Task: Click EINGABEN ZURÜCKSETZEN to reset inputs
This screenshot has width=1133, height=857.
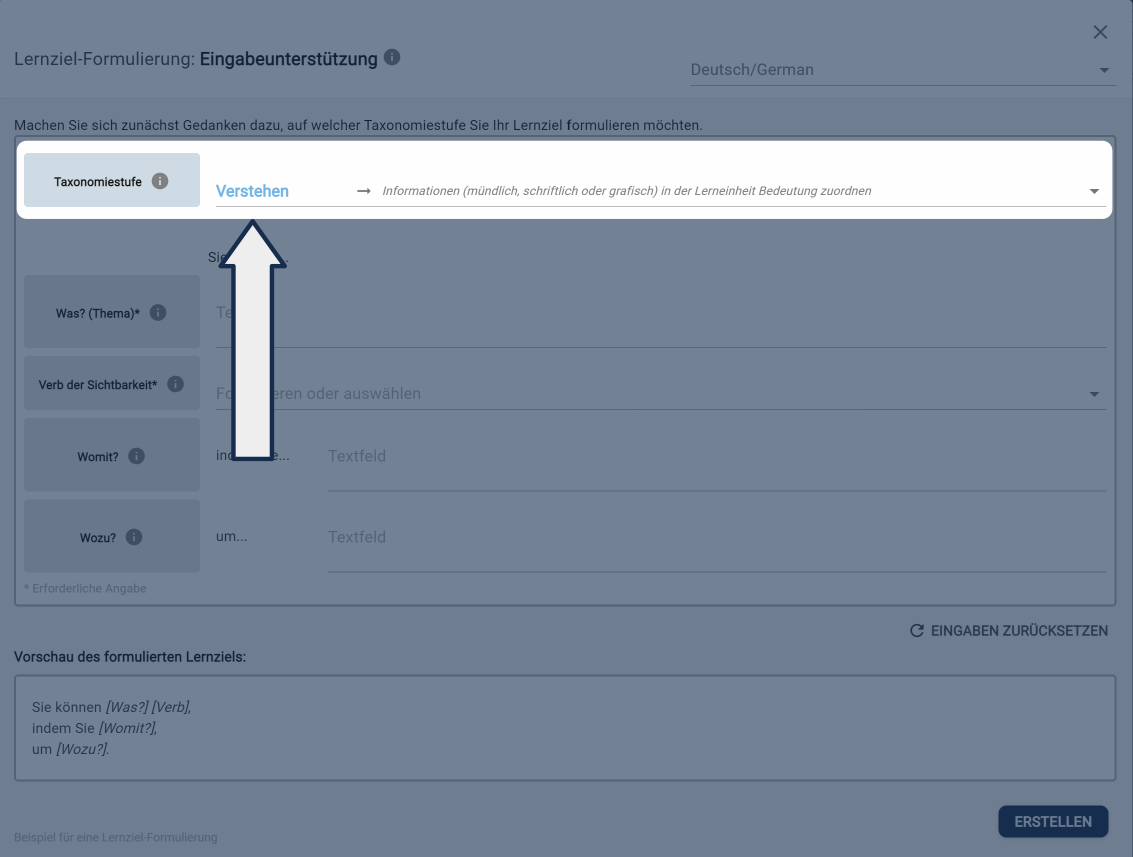Action: click(1008, 631)
